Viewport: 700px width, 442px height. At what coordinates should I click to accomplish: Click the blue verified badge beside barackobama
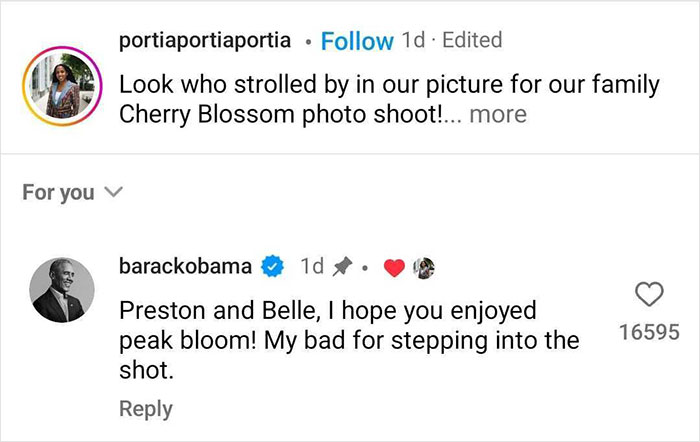(x=271, y=267)
